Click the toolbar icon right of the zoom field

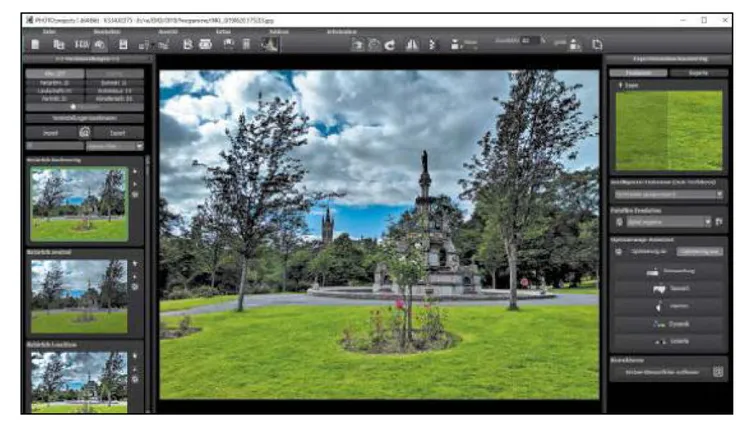click(575, 45)
